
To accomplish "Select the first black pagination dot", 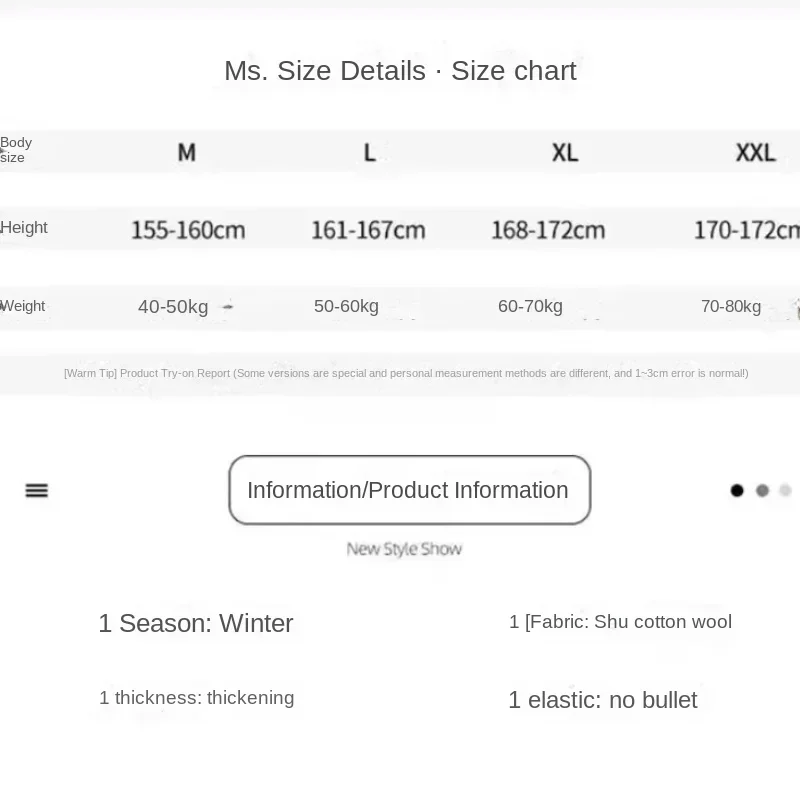I will 737,490.
